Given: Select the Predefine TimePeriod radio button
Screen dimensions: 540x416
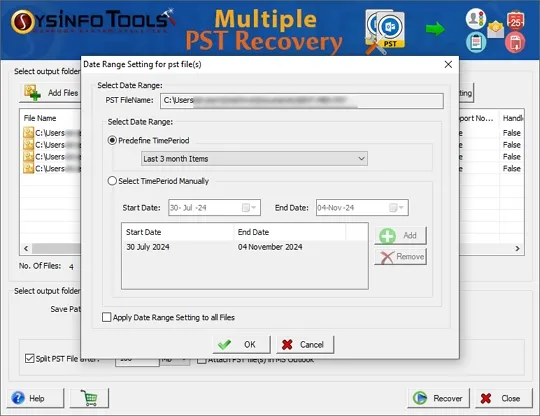Looking at the screenshot, I should coord(112,140).
